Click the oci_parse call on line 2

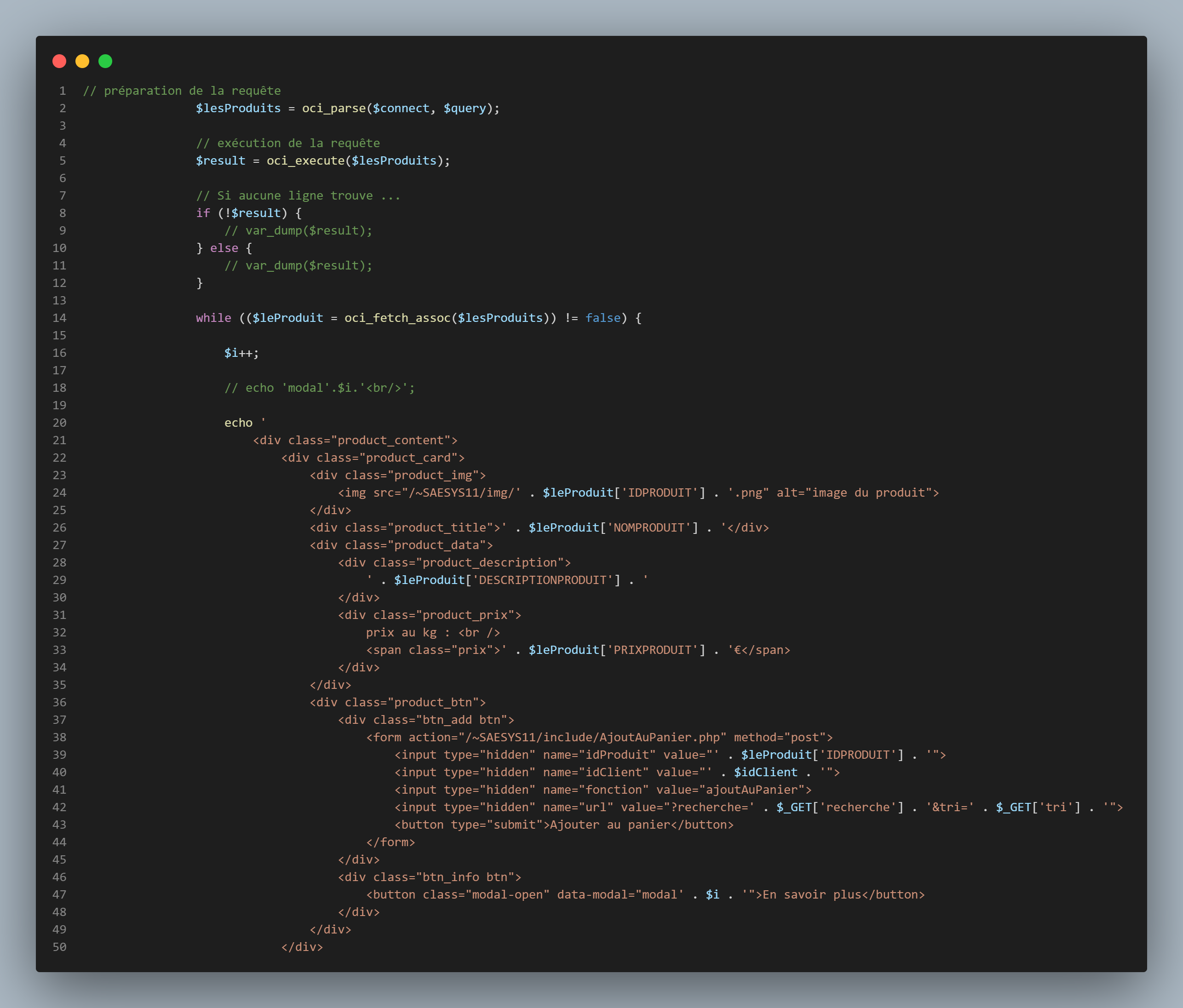click(334, 109)
